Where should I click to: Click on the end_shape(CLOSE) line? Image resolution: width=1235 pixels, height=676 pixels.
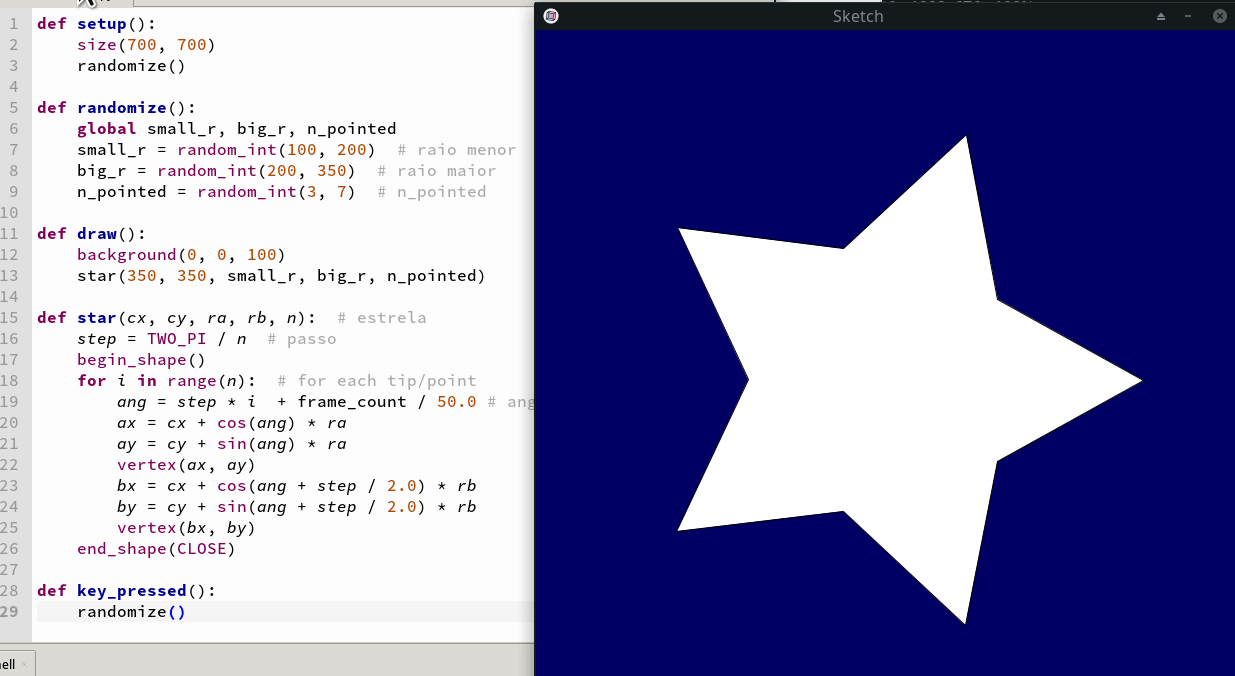click(155, 549)
